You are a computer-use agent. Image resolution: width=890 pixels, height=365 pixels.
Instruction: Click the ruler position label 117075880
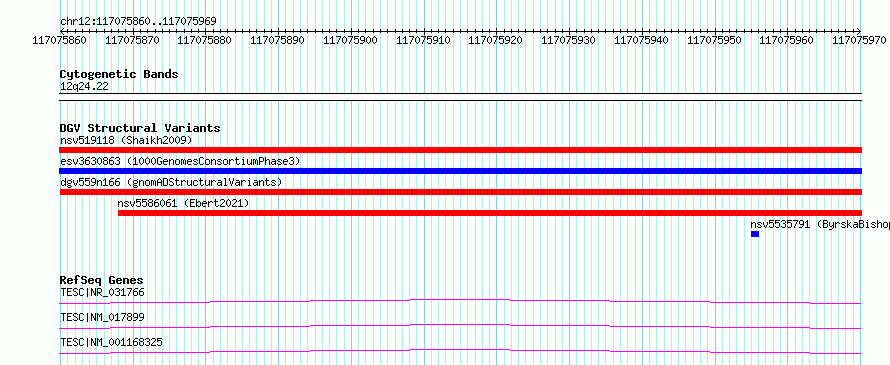click(x=205, y=40)
